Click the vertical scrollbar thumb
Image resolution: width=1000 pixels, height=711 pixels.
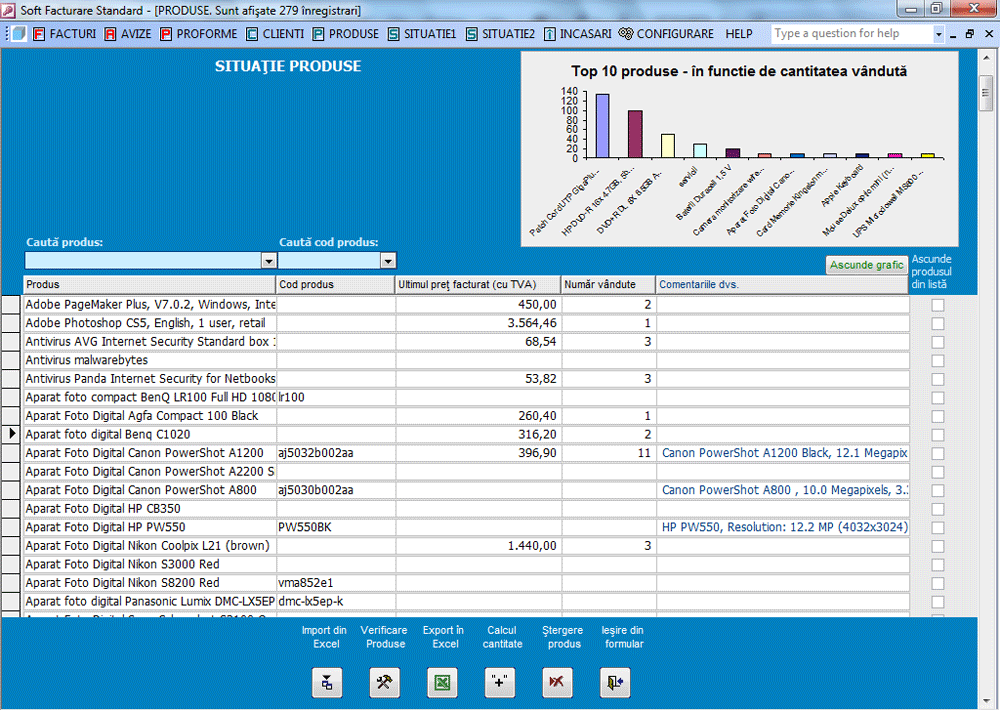click(986, 93)
